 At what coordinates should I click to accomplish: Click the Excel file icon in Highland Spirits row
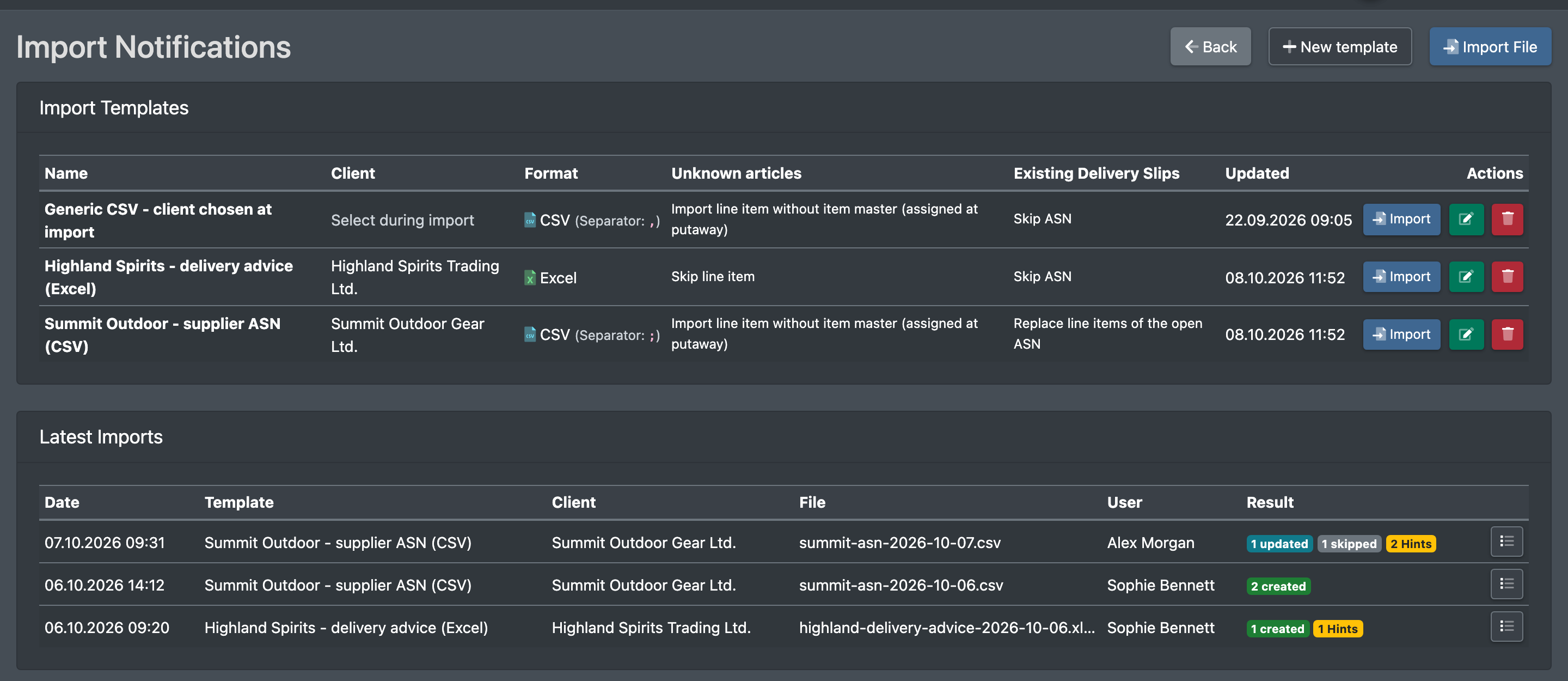[530, 278]
